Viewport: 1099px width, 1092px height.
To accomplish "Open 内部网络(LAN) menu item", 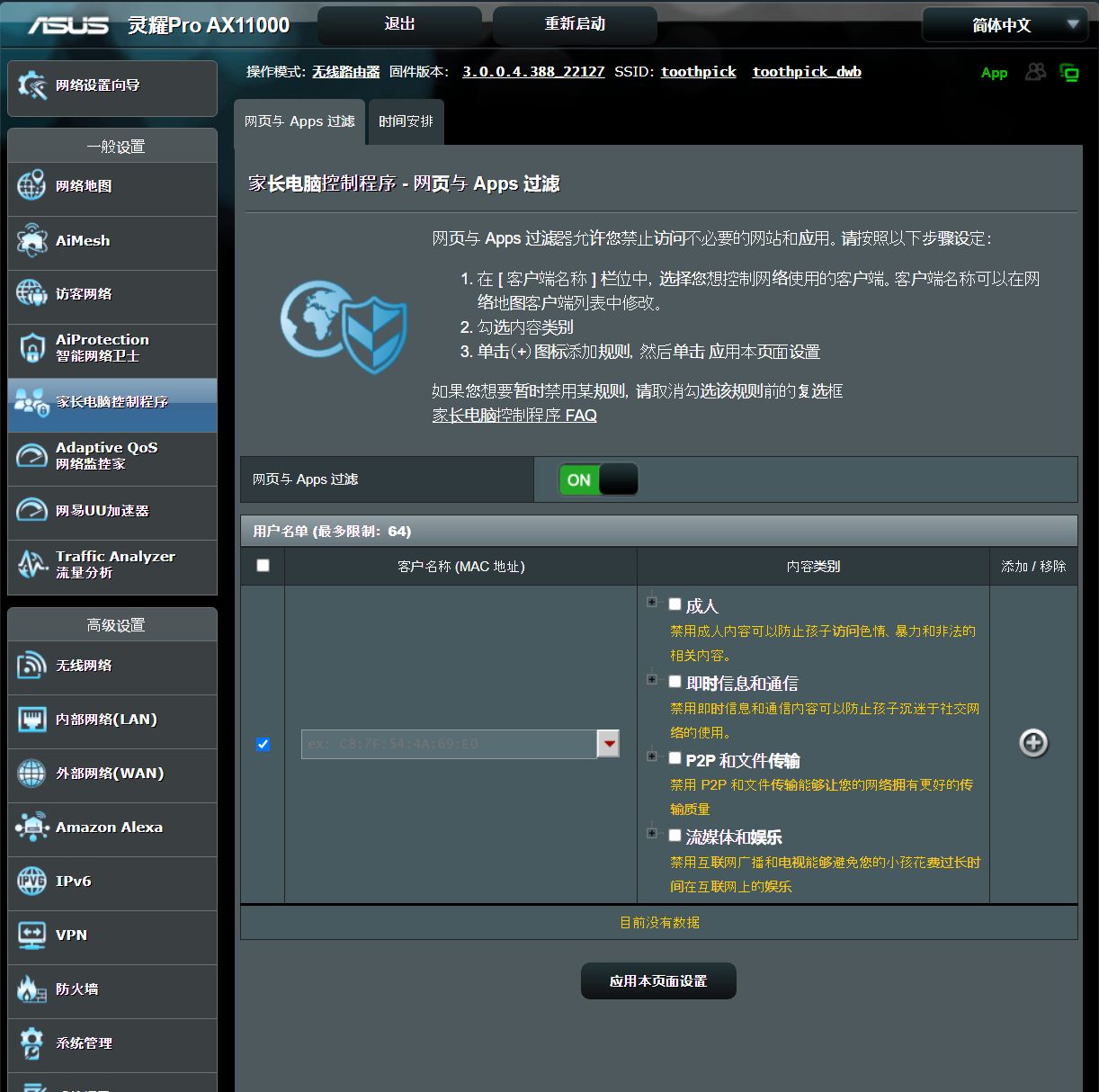I will (112, 720).
